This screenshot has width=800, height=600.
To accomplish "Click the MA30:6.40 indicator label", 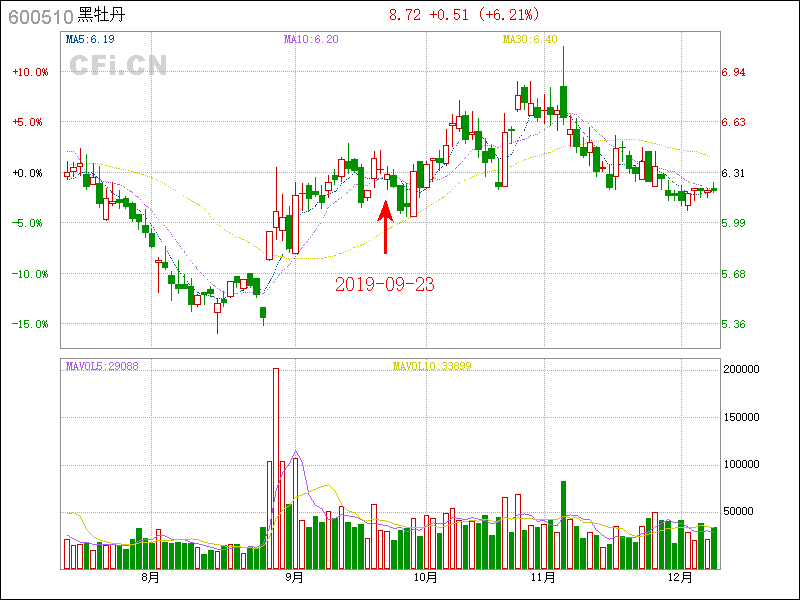I will pos(530,39).
